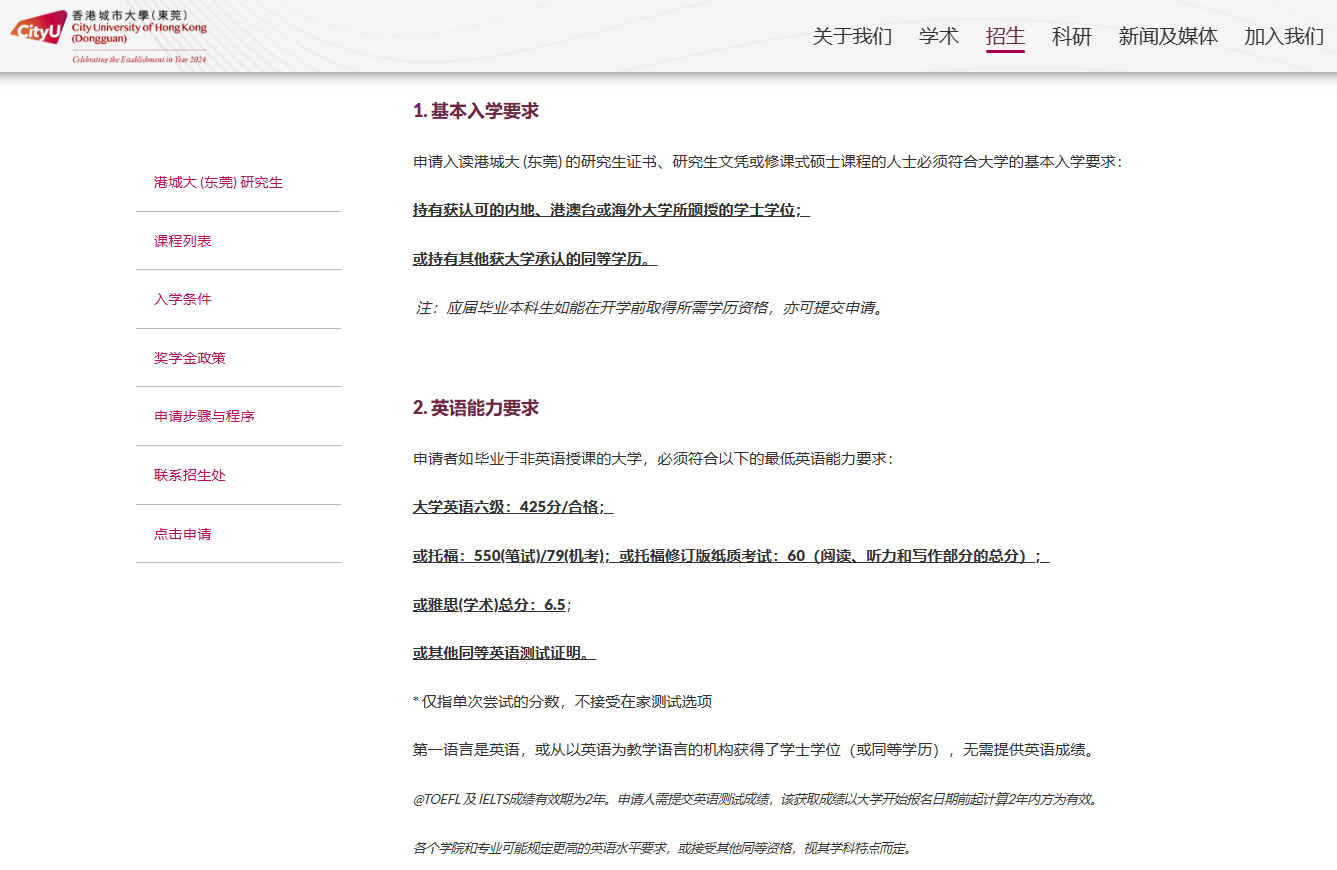Click the line 或雅思(学术)总分：6.5
The width and height of the screenshot is (1337, 870).
pyautogui.click(x=491, y=605)
